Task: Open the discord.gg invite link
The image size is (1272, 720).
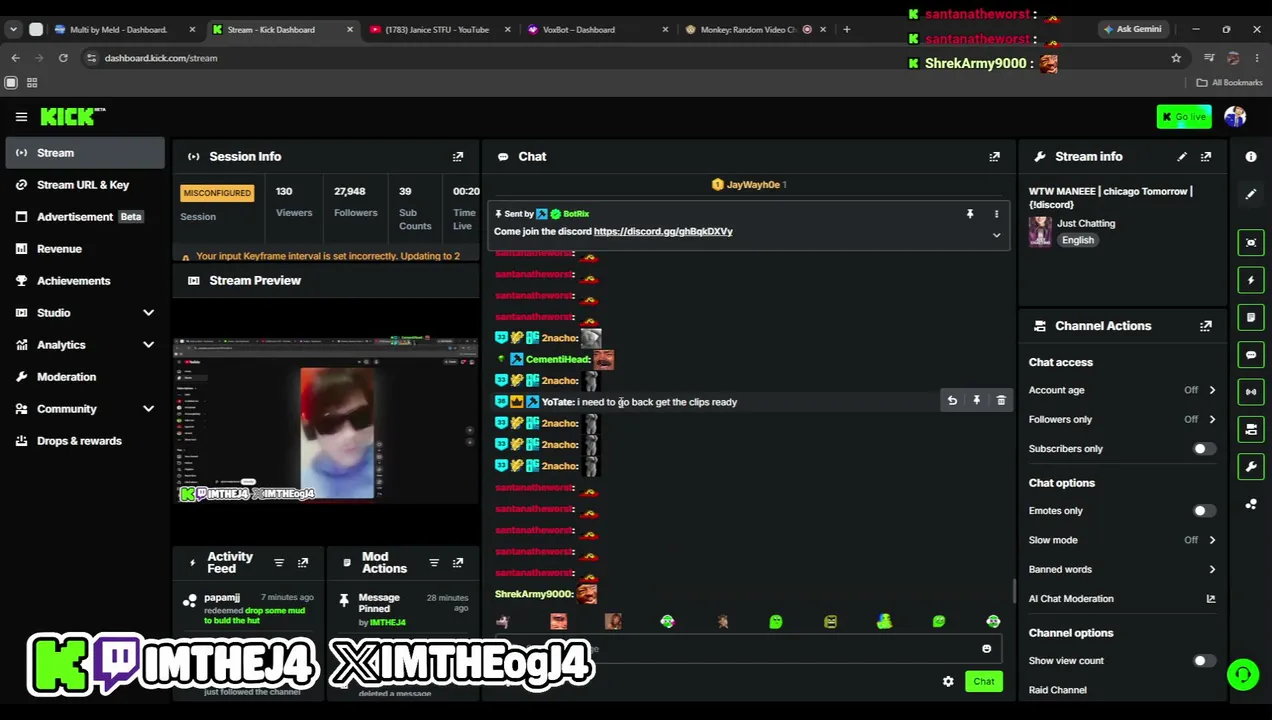Action: (663, 232)
